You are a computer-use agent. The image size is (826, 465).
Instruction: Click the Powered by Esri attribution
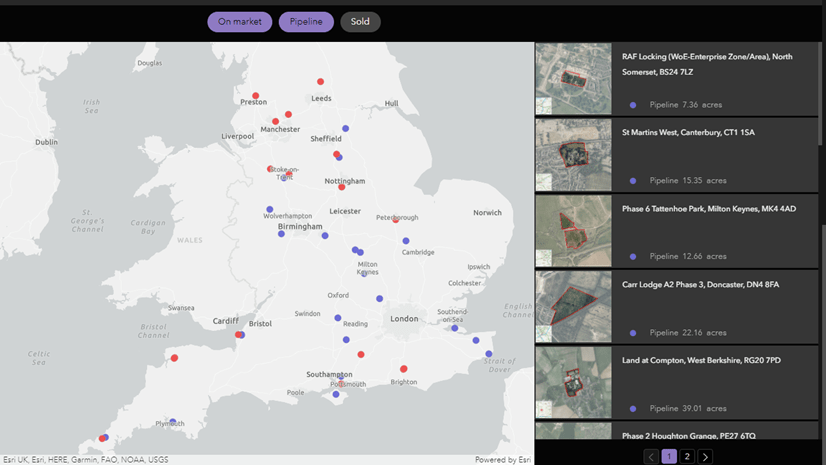tap(503, 460)
